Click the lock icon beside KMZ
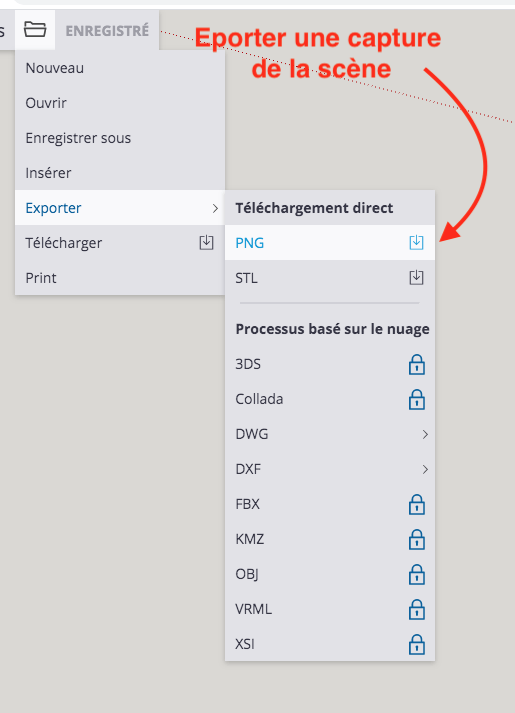The height and width of the screenshot is (713, 515). coord(417,540)
